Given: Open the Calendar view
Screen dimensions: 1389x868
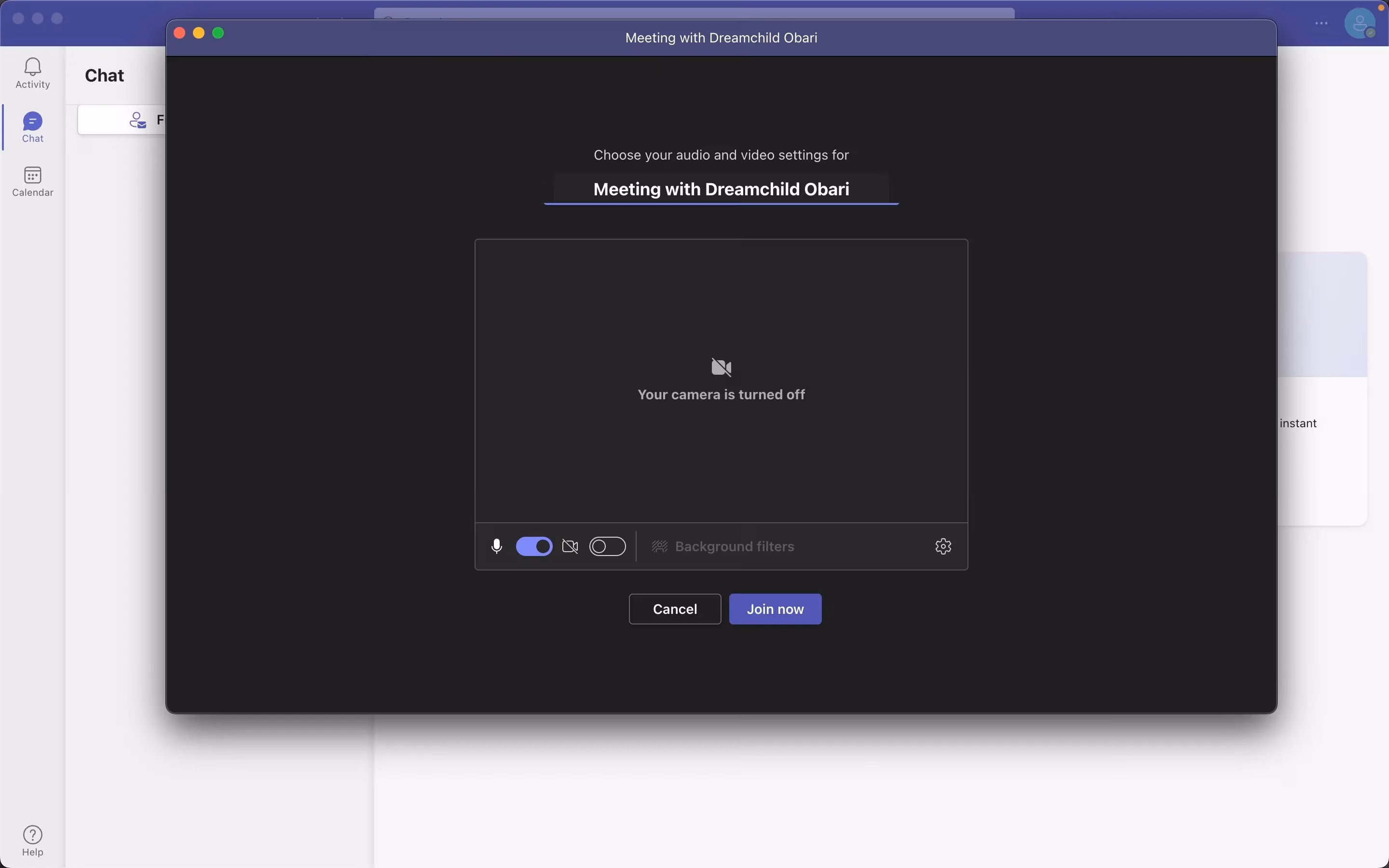Looking at the screenshot, I should 32,181.
